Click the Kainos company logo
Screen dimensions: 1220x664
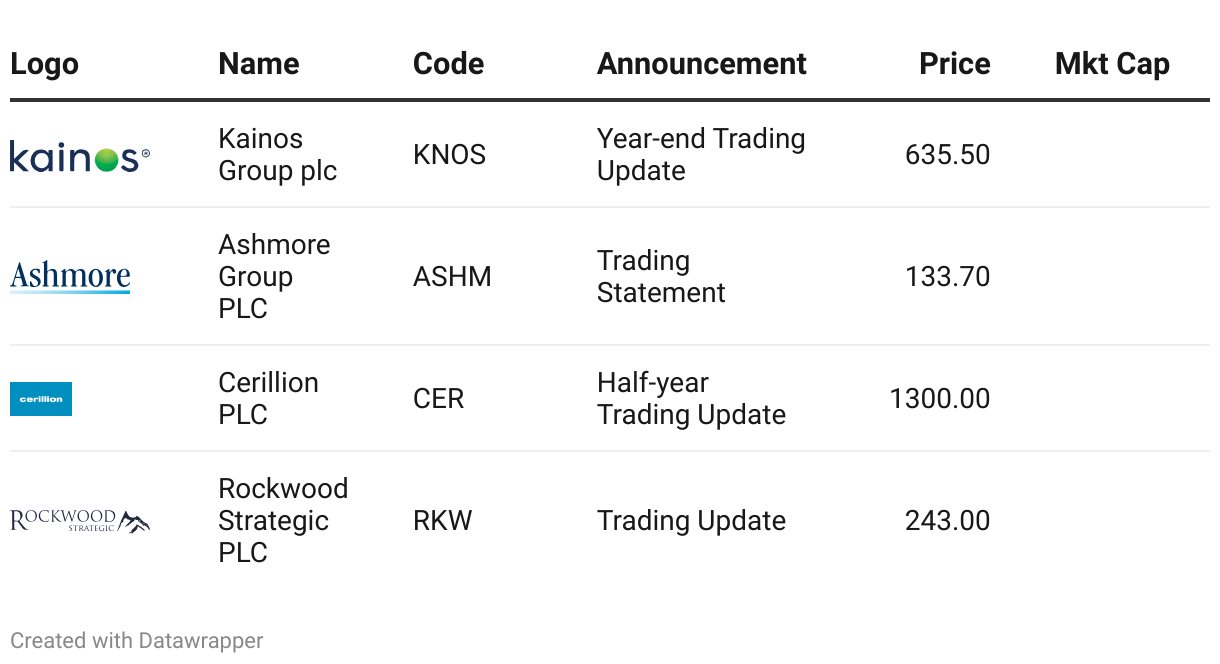[80, 157]
